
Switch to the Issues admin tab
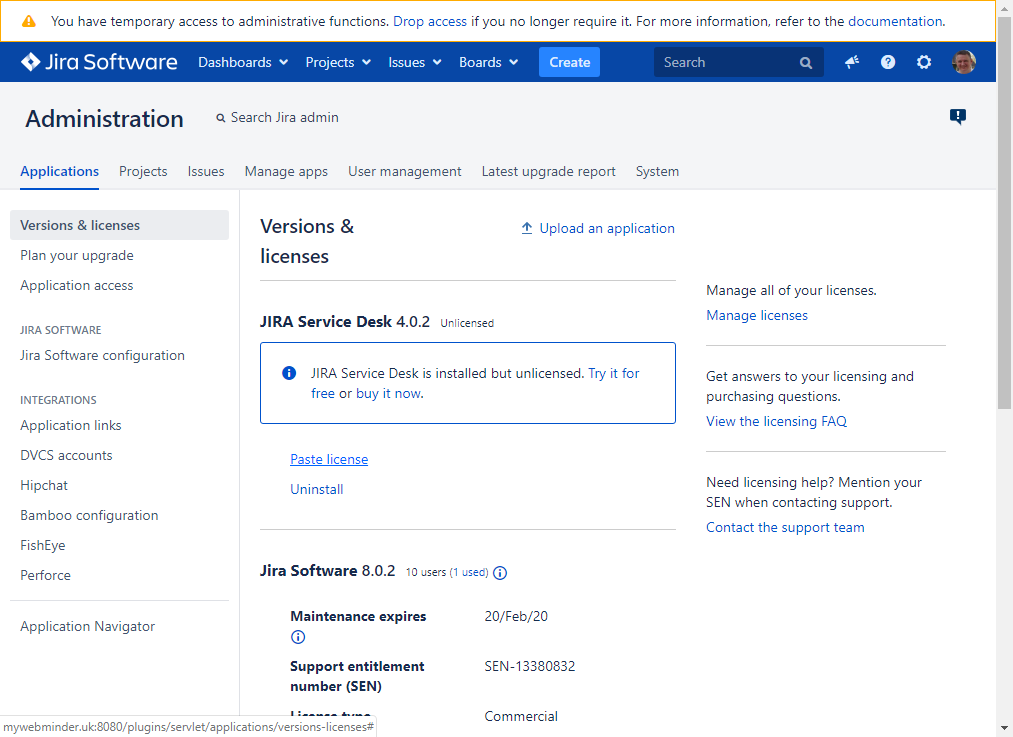pyautogui.click(x=205, y=171)
